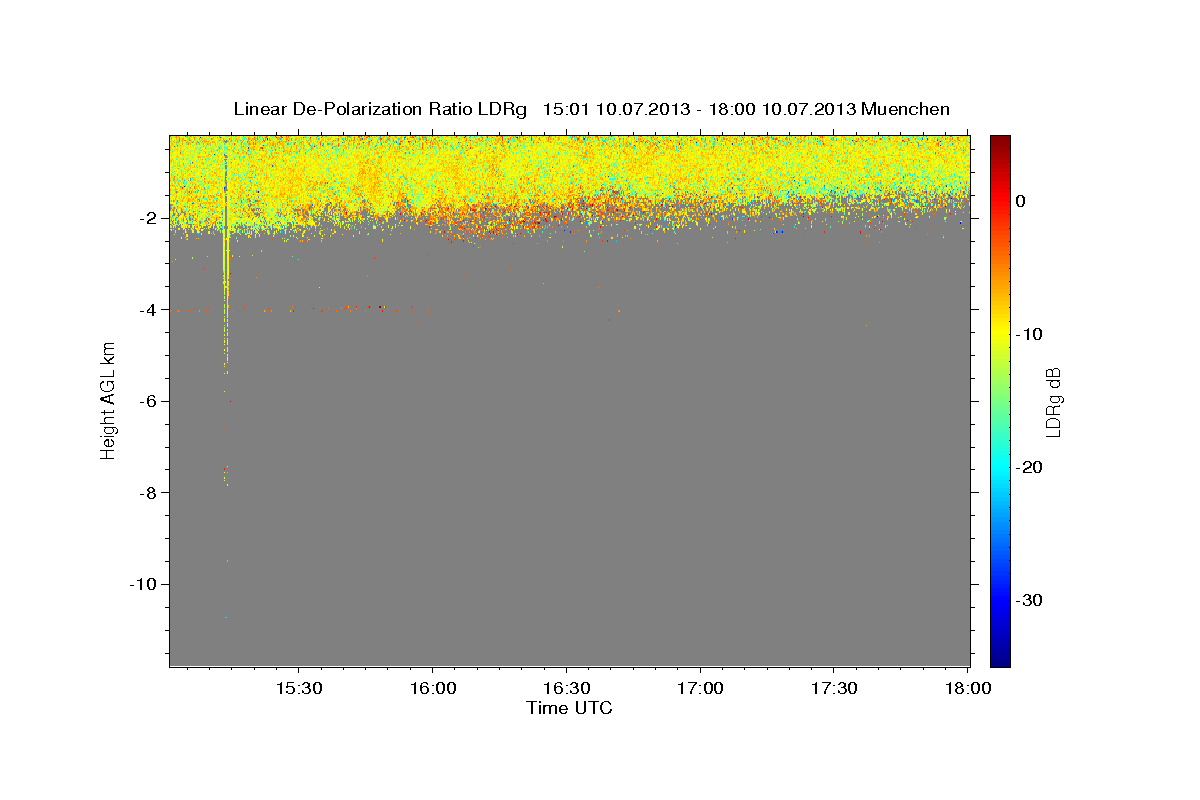The height and width of the screenshot is (800, 1200).
Task: Click the 17:30 time tick label
Action: click(x=834, y=688)
